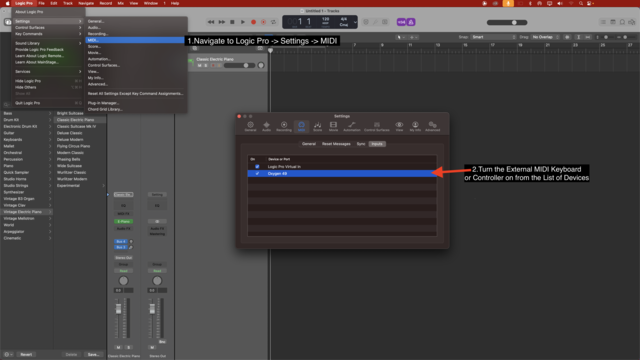Adjust the master volume slider in toolbar
The width and height of the screenshot is (640, 360).
tap(507, 22)
